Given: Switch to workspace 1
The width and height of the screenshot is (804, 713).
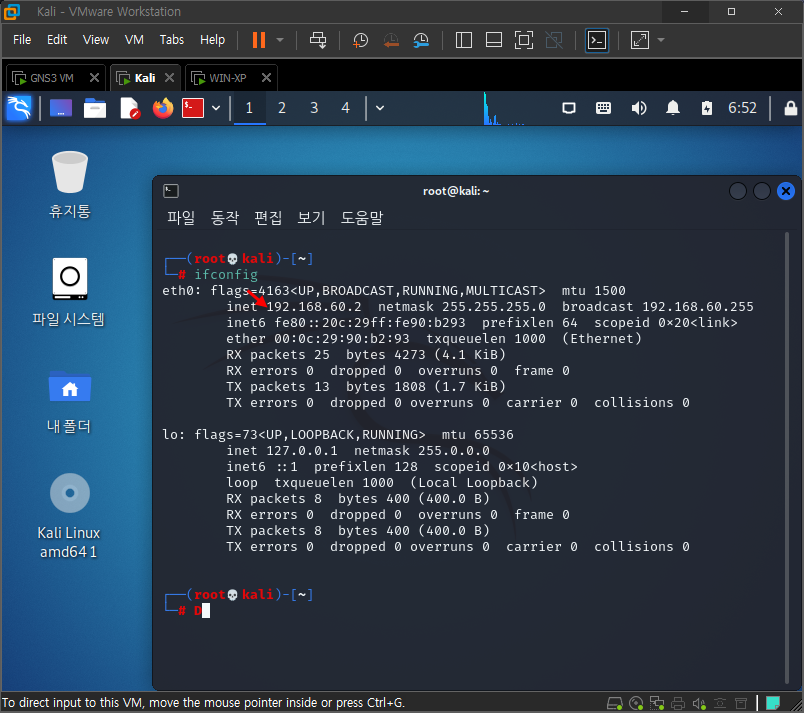Looking at the screenshot, I should [249, 108].
